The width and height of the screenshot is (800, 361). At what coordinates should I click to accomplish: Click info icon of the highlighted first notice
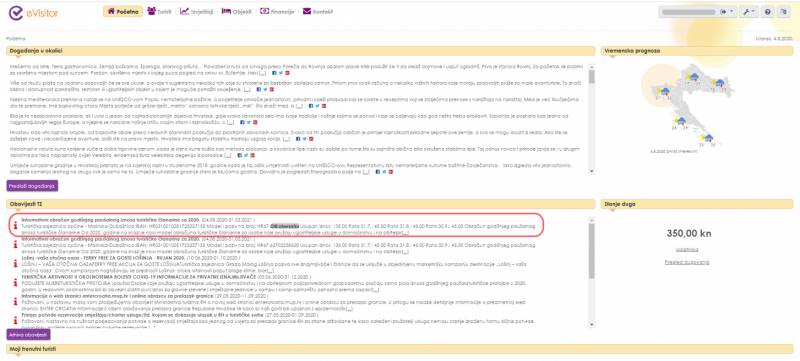[15, 226]
